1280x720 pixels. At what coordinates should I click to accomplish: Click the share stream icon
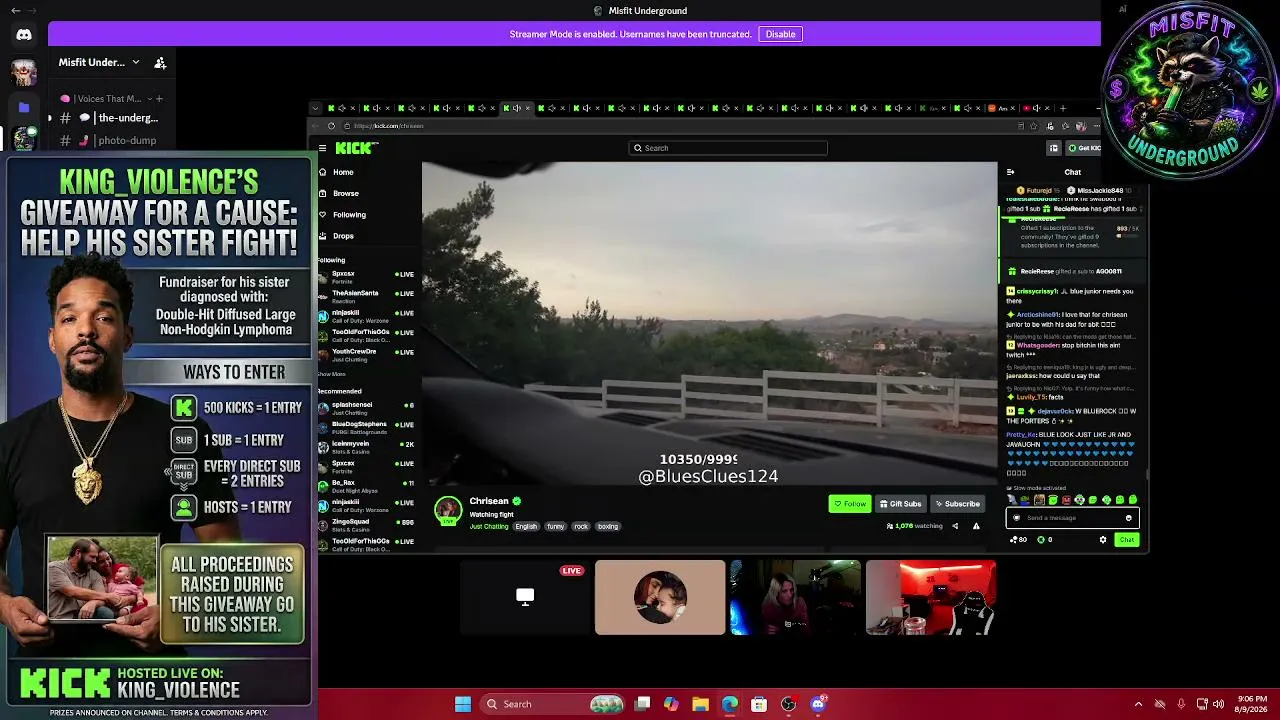pyautogui.click(x=955, y=526)
